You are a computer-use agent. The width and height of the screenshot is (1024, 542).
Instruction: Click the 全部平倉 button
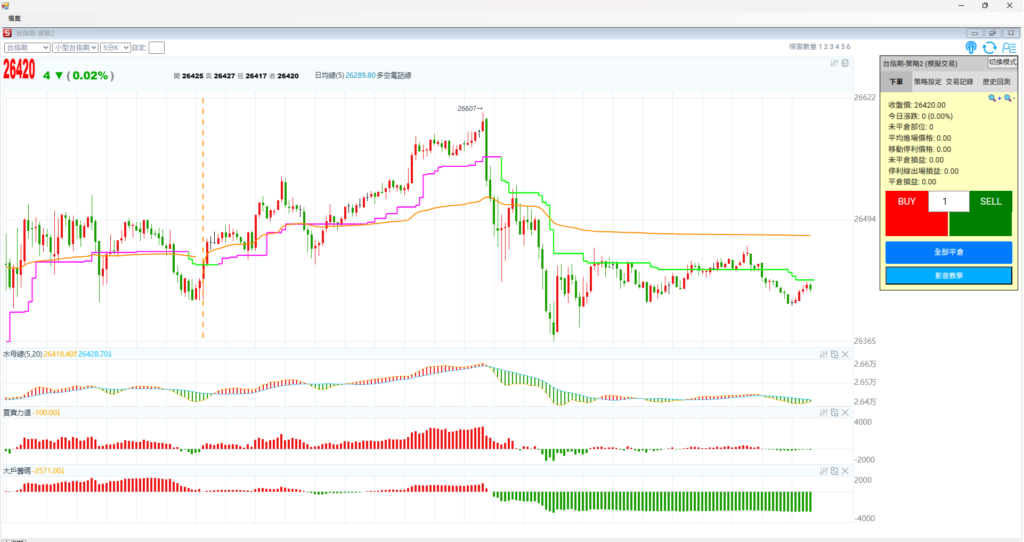(x=948, y=252)
